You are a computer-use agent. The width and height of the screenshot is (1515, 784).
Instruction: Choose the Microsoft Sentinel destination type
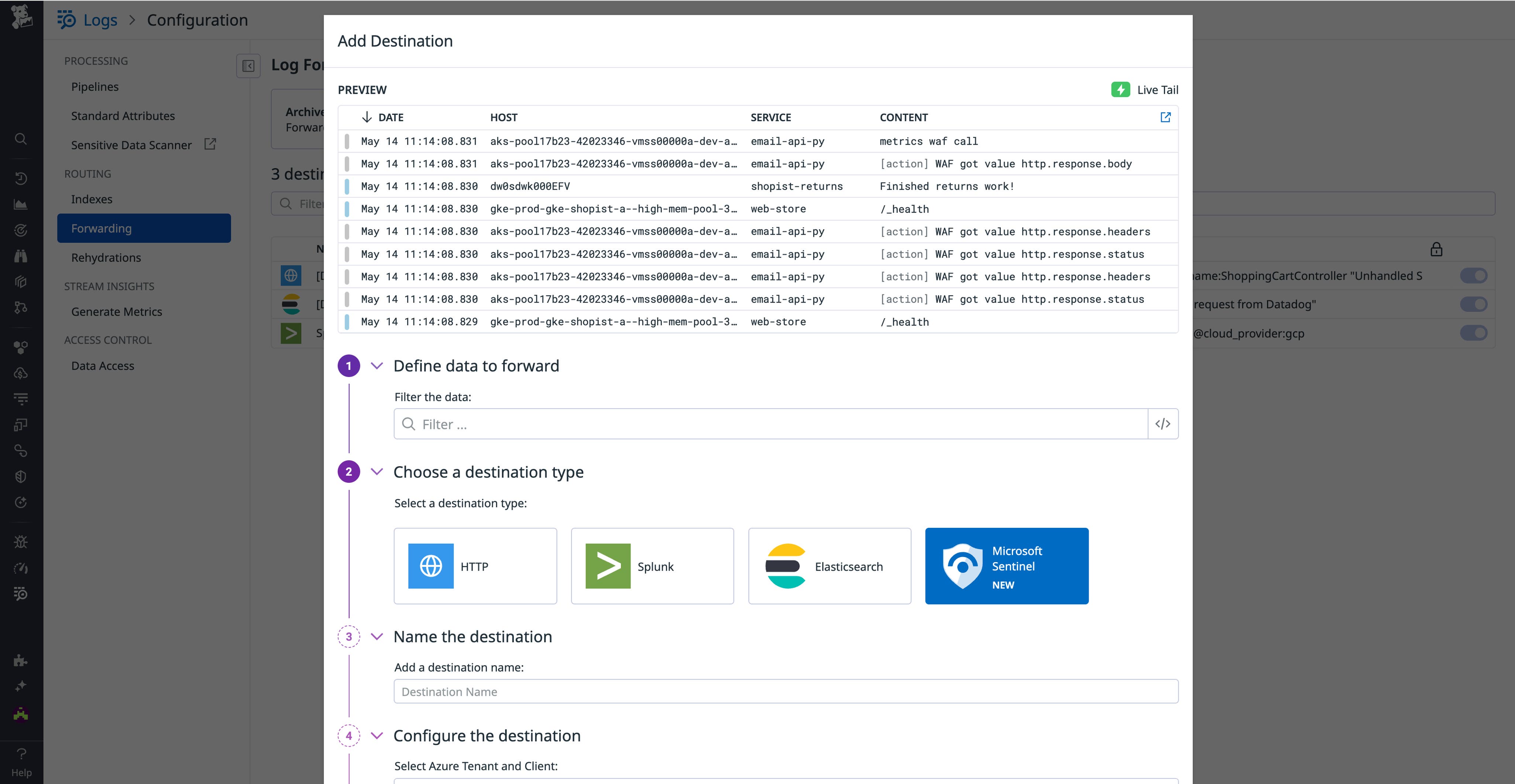point(1006,566)
